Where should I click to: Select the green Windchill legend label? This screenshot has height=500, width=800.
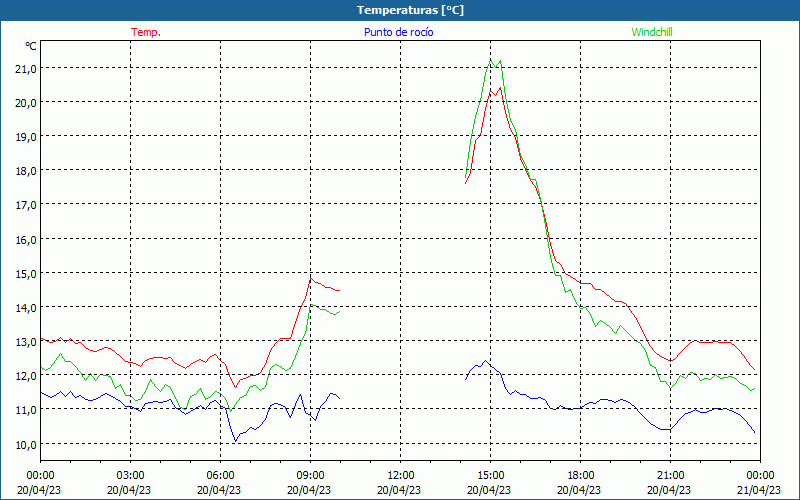[652, 32]
